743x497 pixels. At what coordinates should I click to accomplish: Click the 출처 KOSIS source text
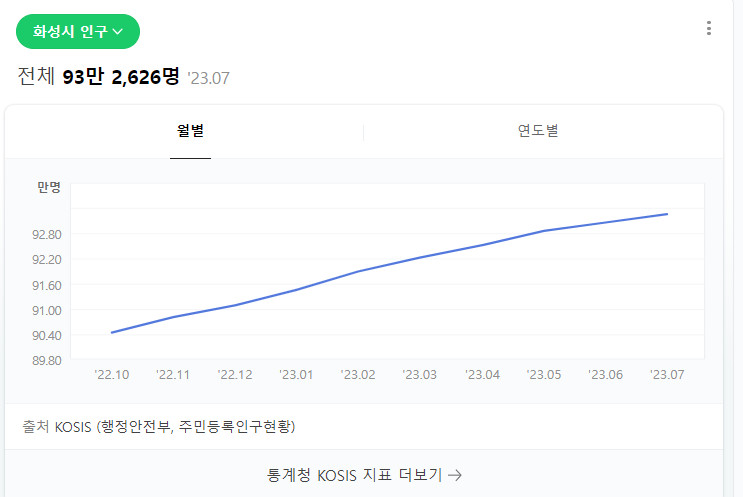point(159,426)
